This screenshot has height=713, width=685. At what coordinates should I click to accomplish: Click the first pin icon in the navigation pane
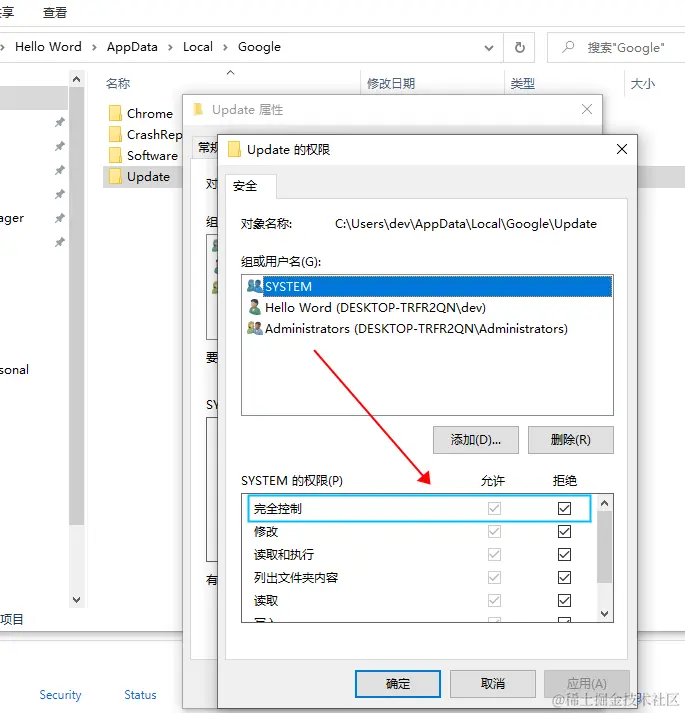(60, 122)
